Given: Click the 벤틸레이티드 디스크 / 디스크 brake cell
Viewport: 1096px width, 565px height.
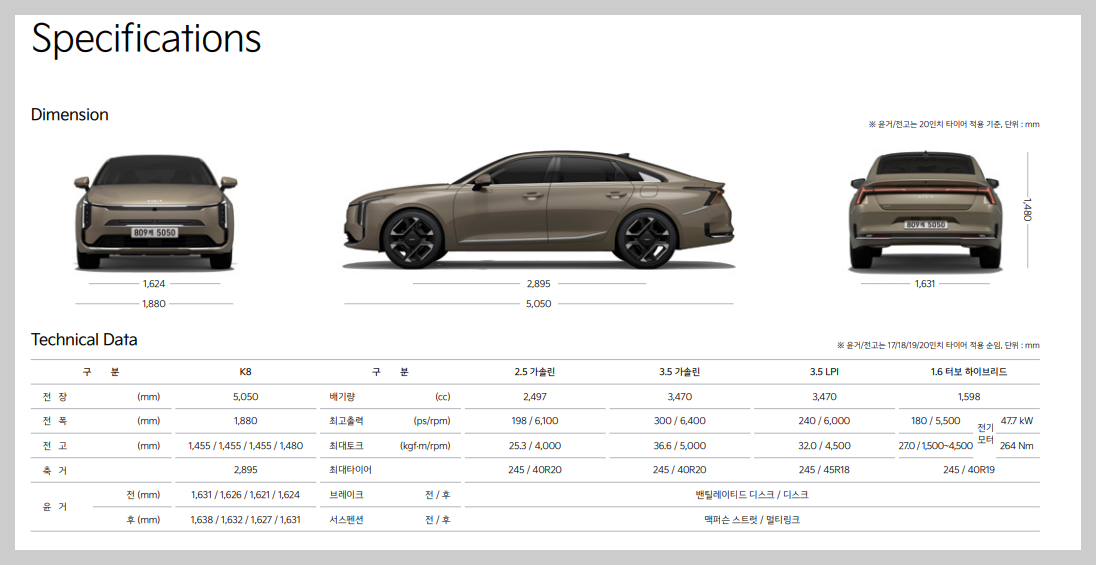Looking at the screenshot, I should (x=751, y=495).
